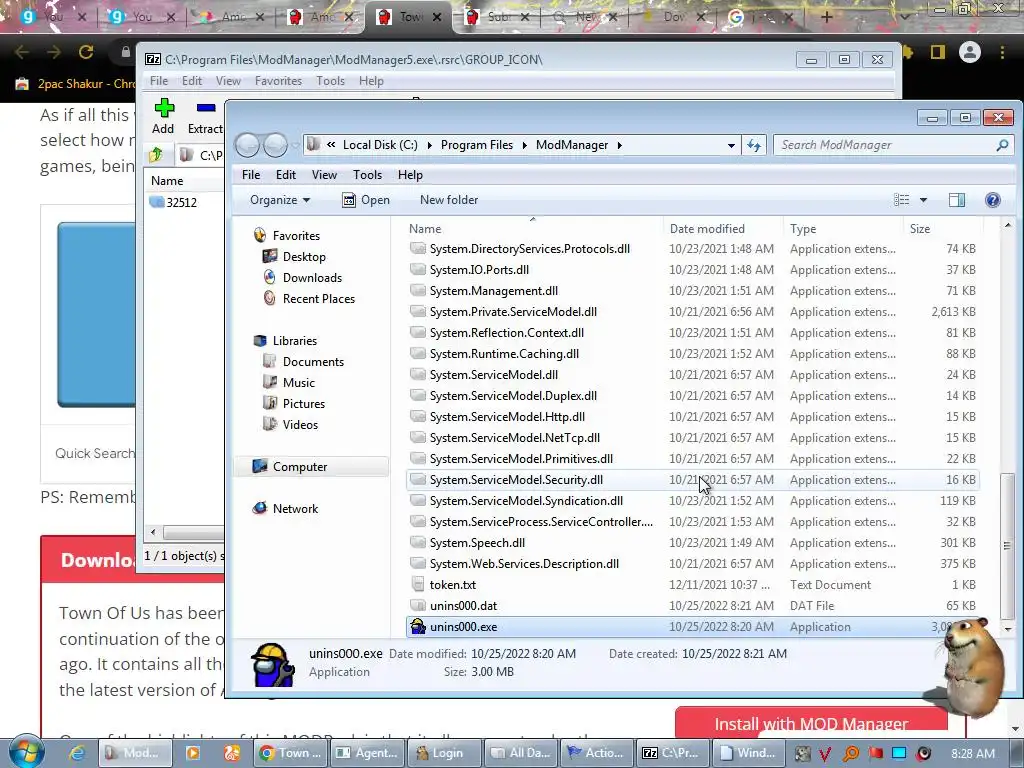Screen dimensions: 1024x768
Task: Click the Back arrow in Explorer window
Action: pos(248,145)
